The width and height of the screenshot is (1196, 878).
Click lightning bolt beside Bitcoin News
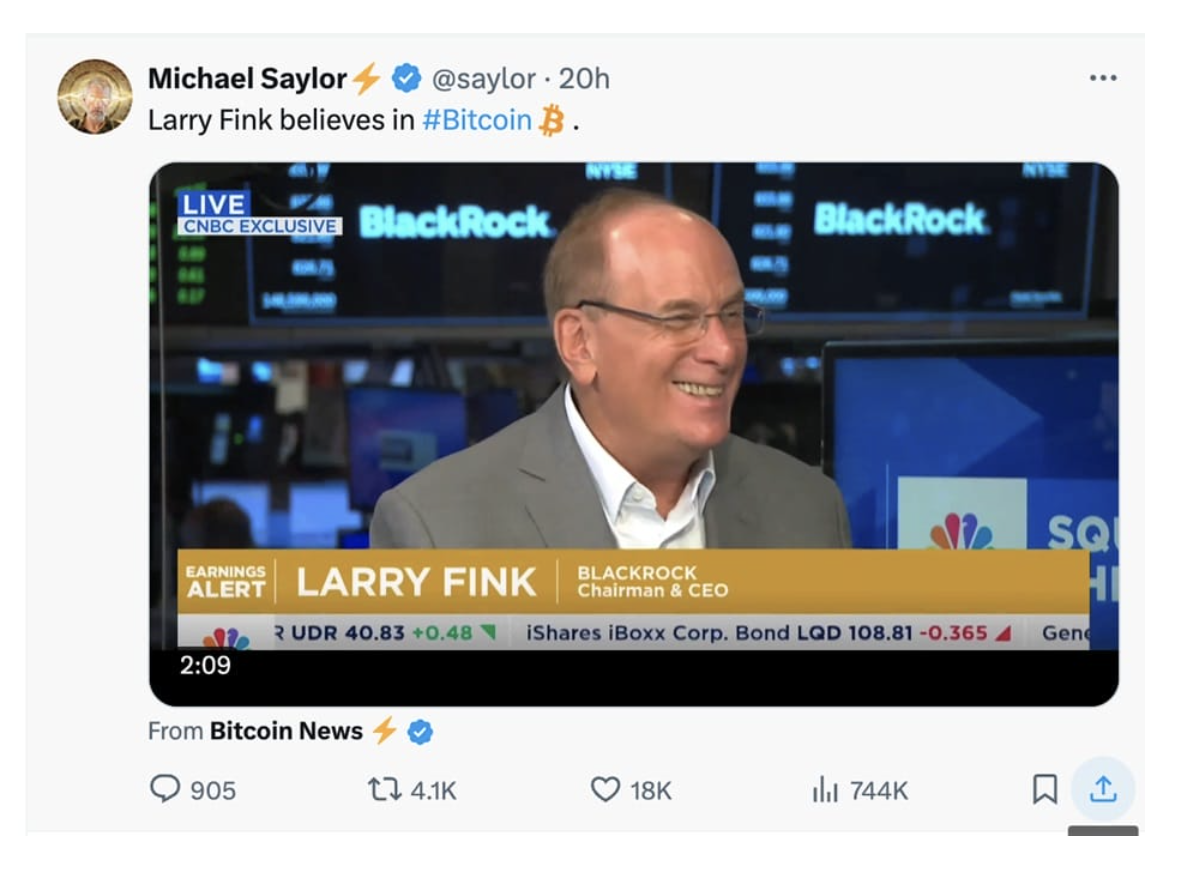point(385,731)
